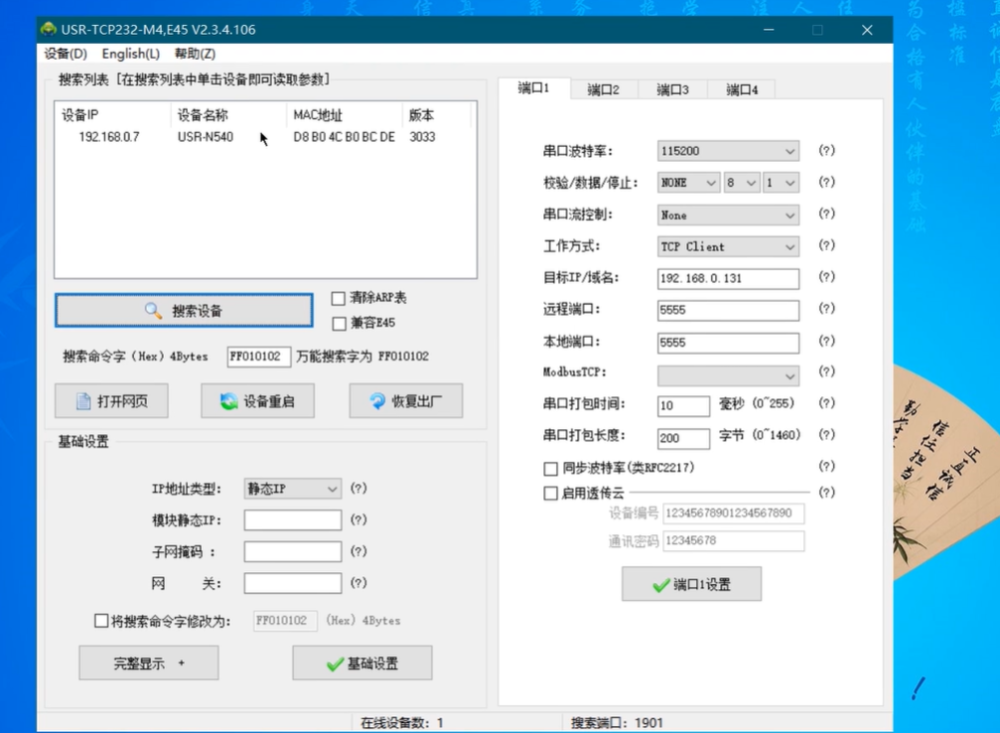Click the magnifier icon on 搜索设备 button
This screenshot has width=1000, height=733.
[153, 311]
